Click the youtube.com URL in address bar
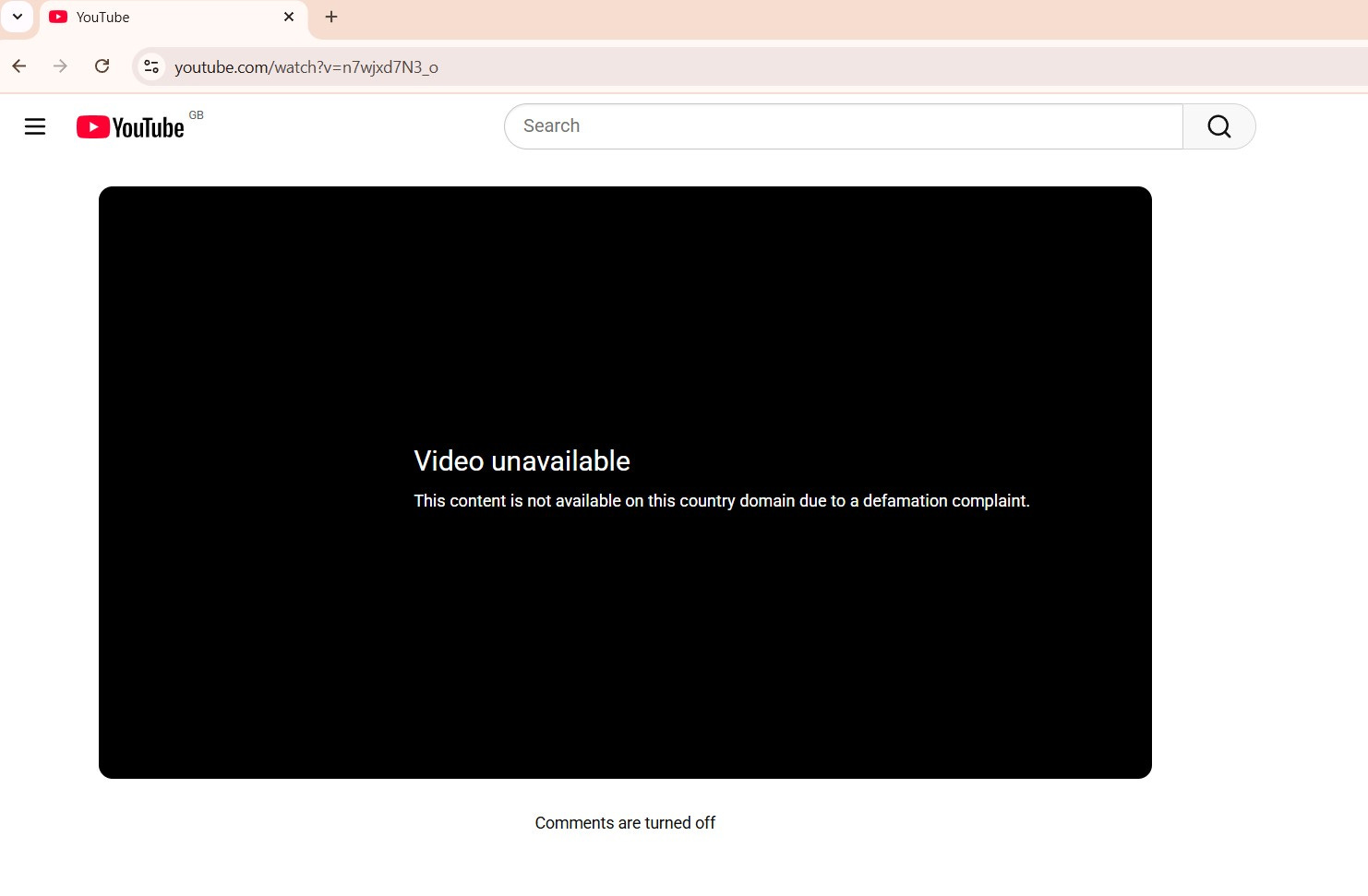The width and height of the screenshot is (1368, 896). coord(306,67)
